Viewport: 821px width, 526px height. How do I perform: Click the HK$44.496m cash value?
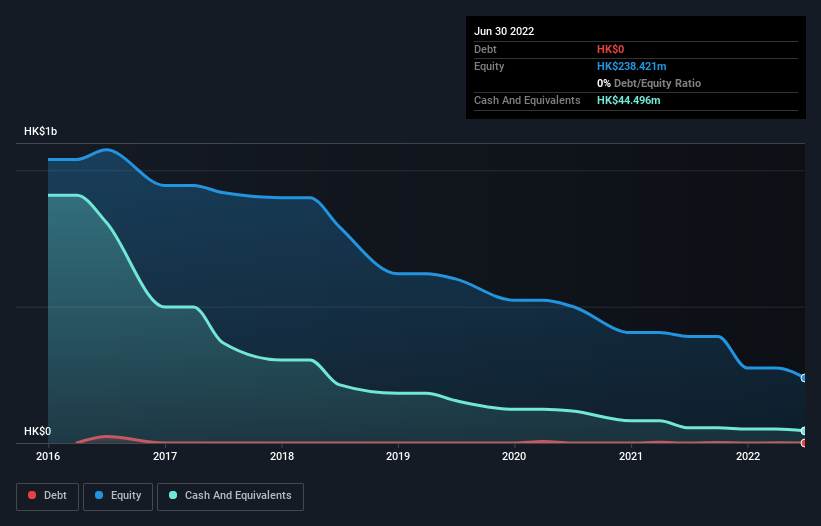pyautogui.click(x=628, y=100)
